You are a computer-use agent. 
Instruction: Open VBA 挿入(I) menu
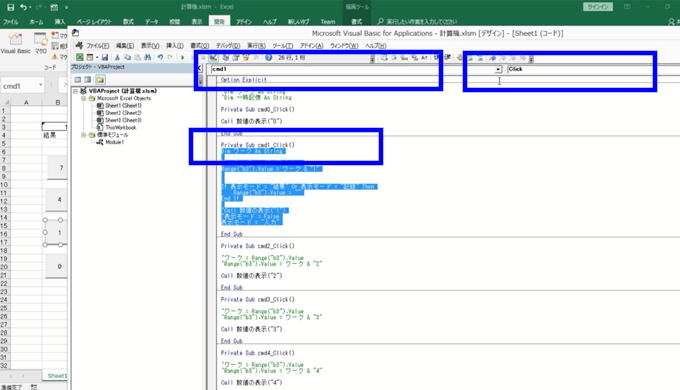[175, 46]
